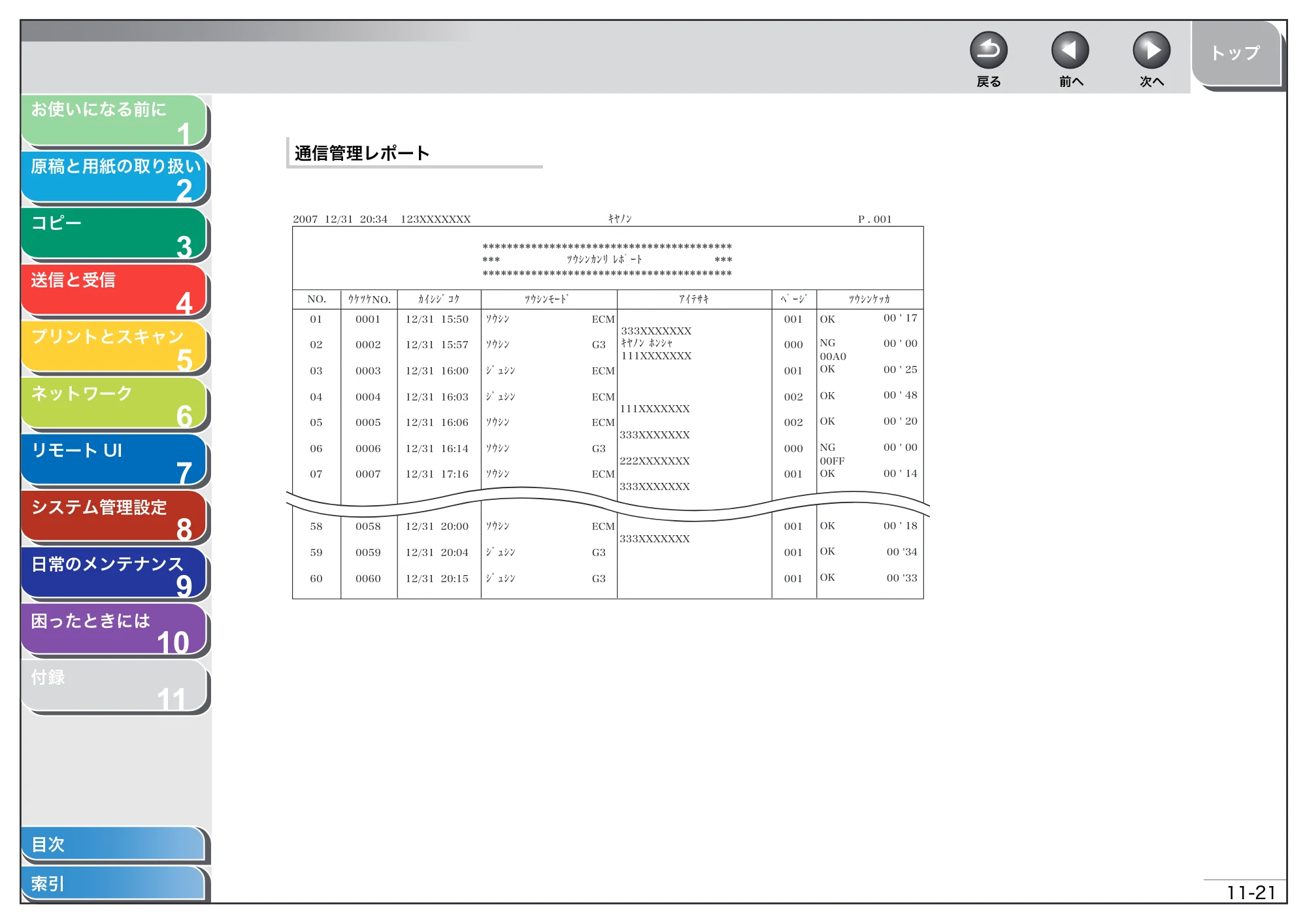
Task: Click destination 222XXXXXXX
Action: (x=655, y=461)
